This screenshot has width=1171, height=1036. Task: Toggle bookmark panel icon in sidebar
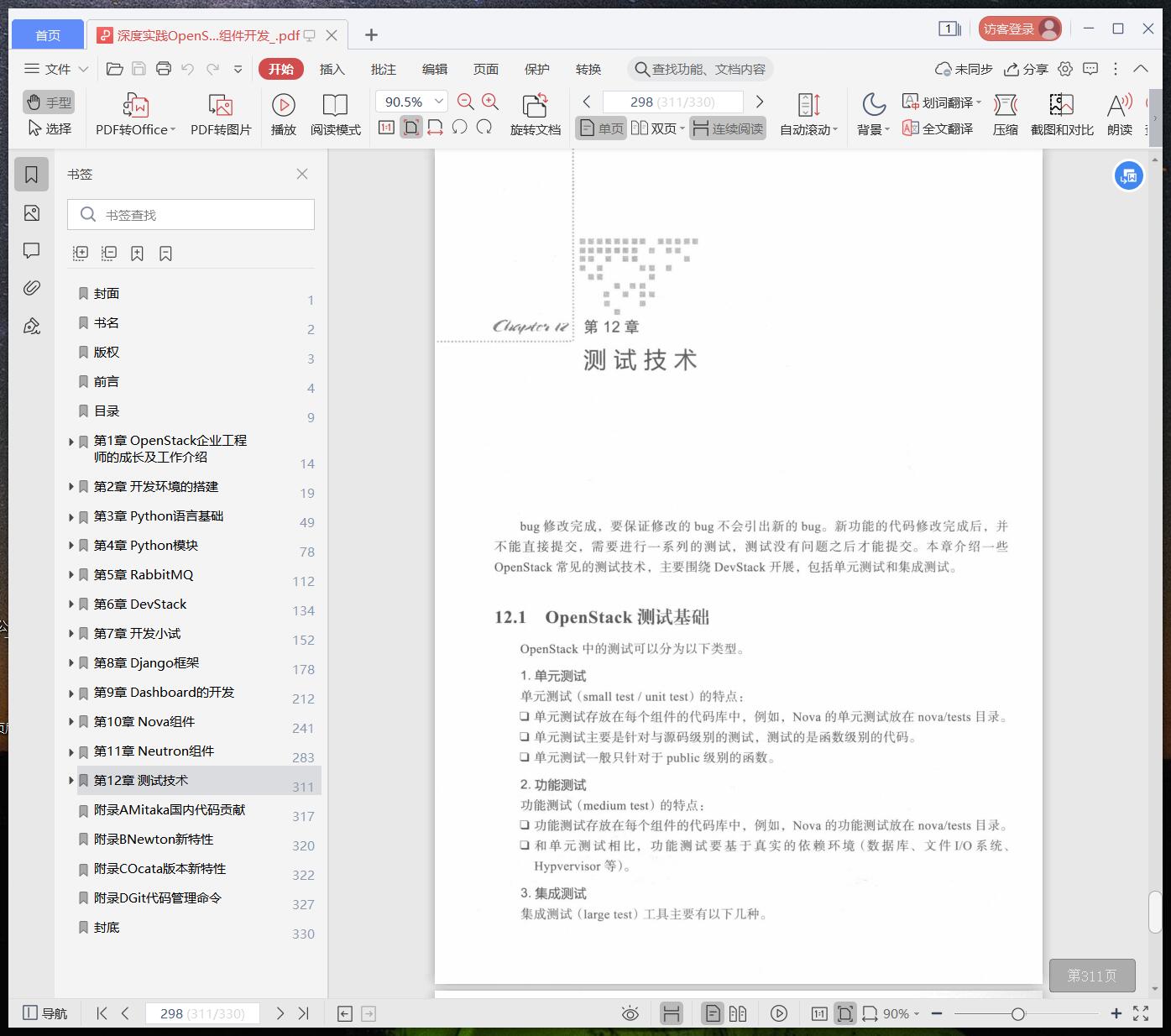(x=32, y=175)
